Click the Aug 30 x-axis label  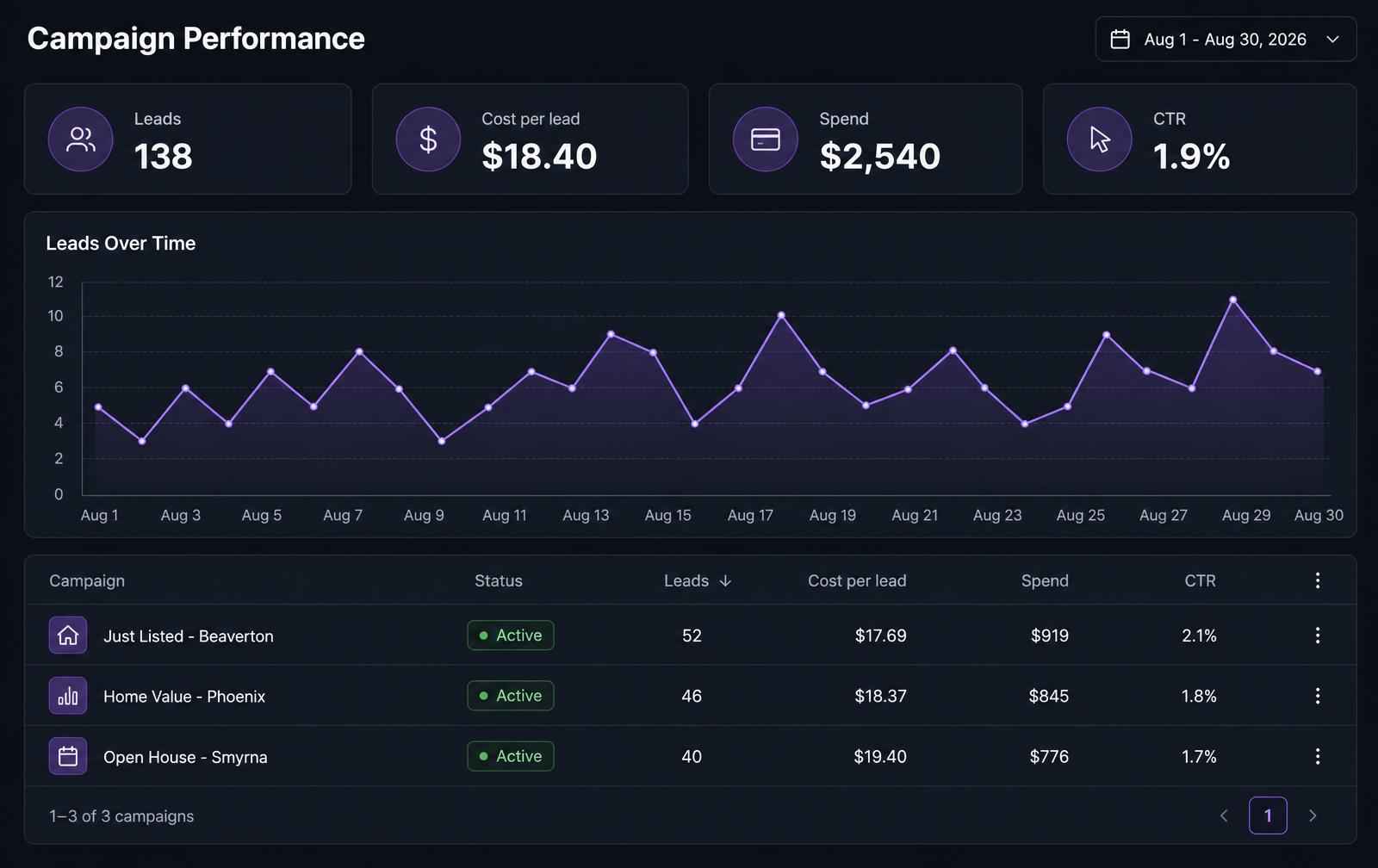tap(1319, 515)
